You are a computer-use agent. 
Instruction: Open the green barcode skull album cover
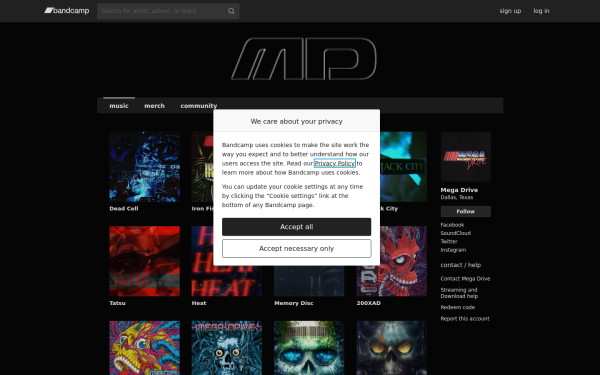309,348
